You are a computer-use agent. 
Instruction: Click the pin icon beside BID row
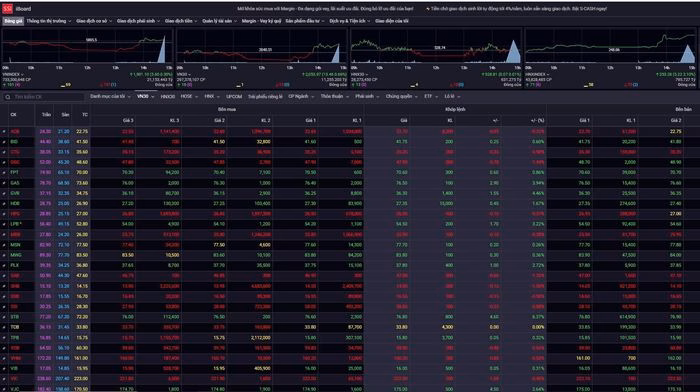click(x=4, y=142)
